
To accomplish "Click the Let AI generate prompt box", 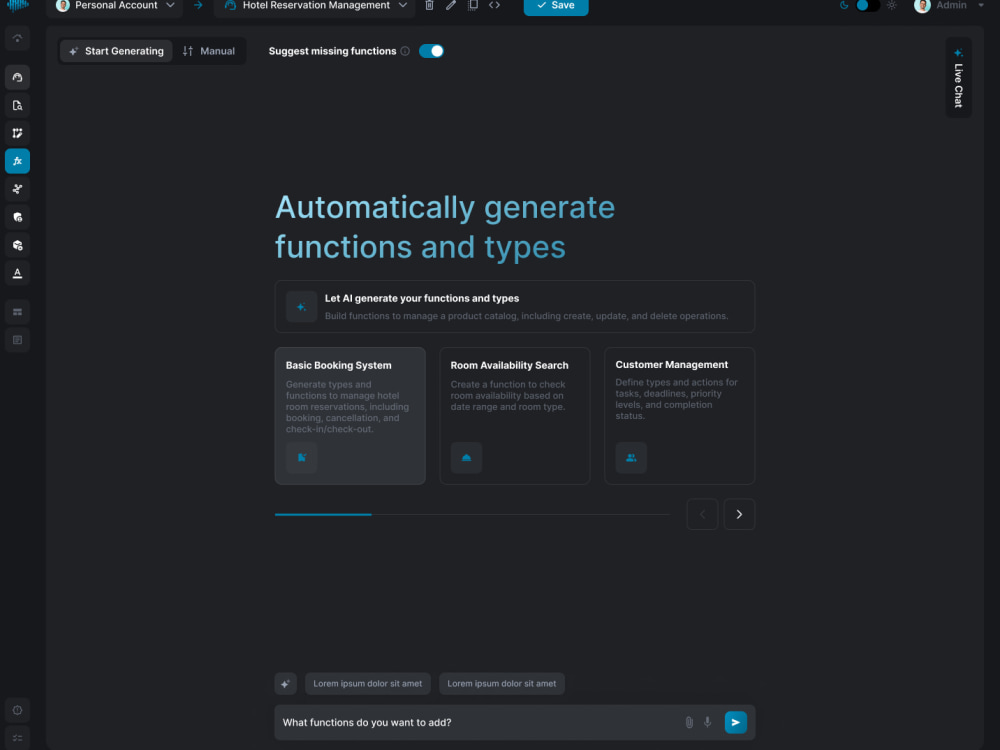I will tap(515, 307).
